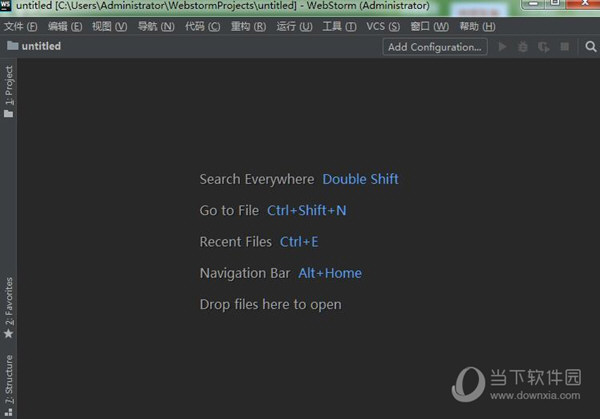Click the WebStorm WS icon in title bar
Image resolution: width=600 pixels, height=419 pixels.
[5, 5]
